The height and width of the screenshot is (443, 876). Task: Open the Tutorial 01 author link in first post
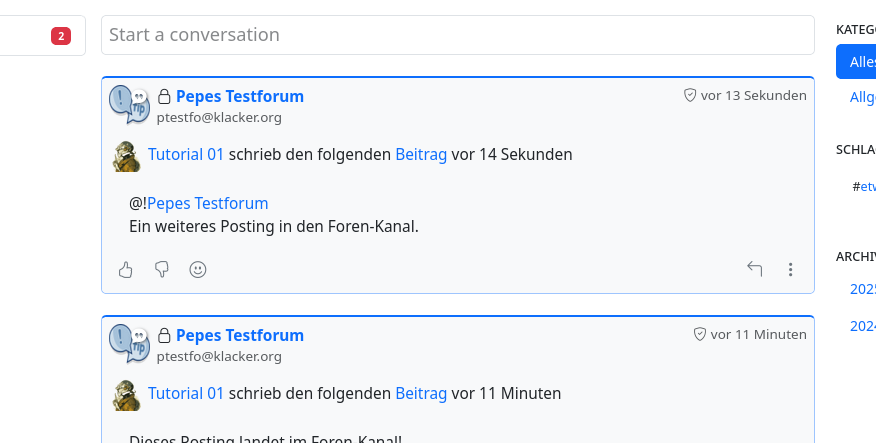click(x=186, y=155)
